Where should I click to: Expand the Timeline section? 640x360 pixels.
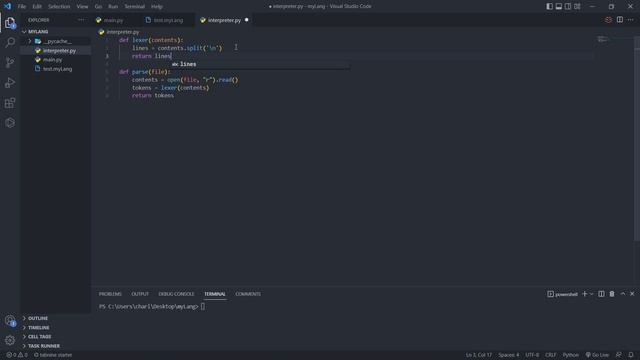56,327
